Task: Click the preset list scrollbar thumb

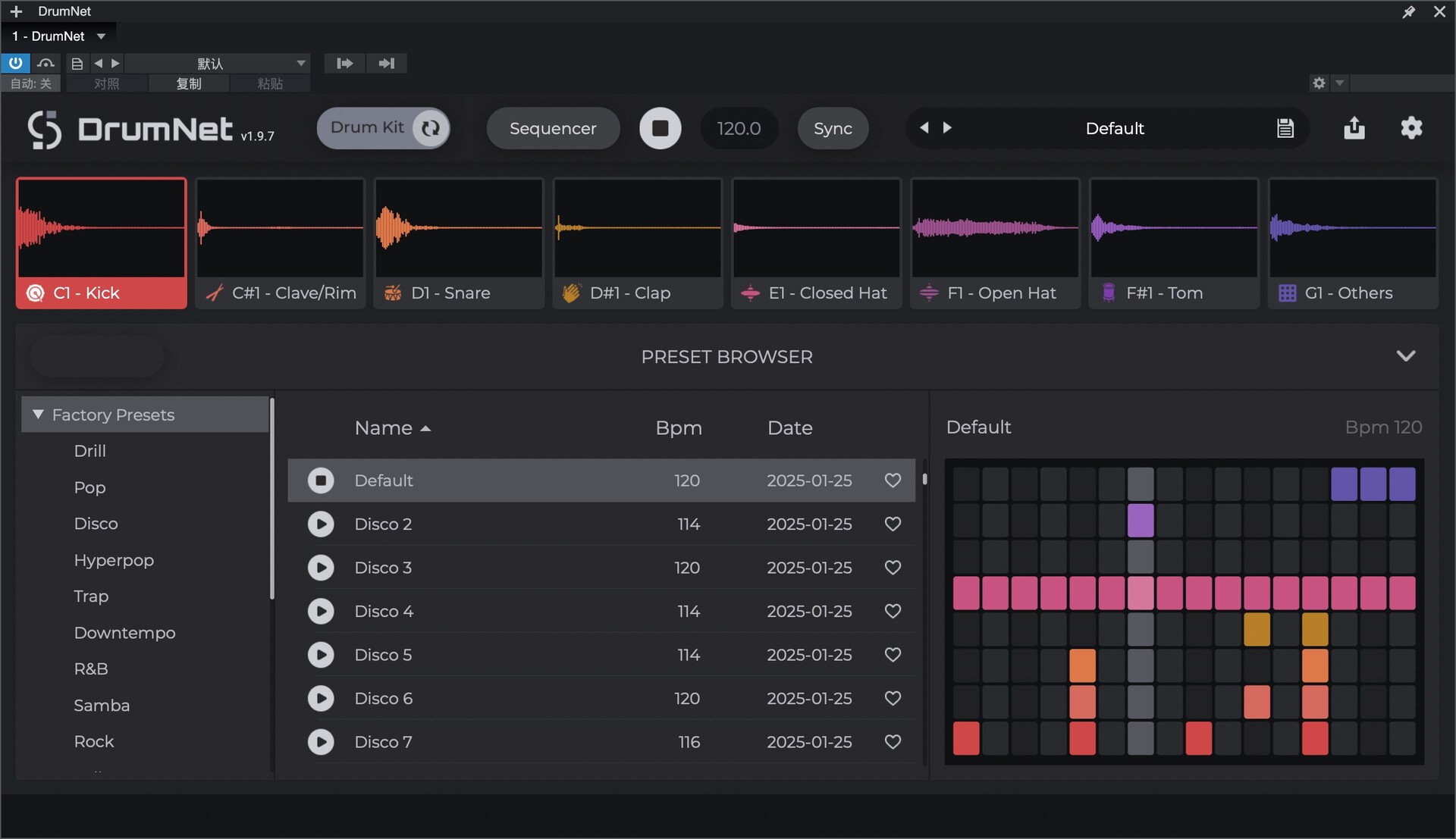Action: coord(924,479)
